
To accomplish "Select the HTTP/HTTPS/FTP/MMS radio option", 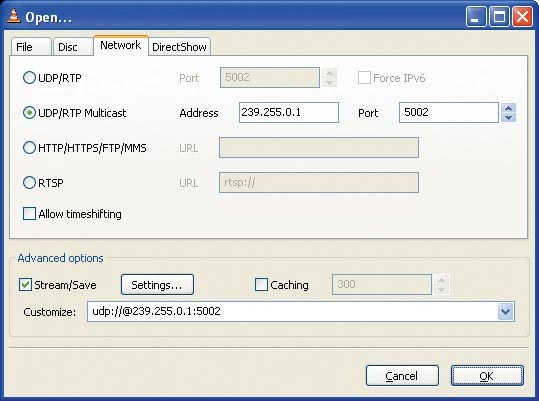I will pyautogui.click(x=29, y=147).
